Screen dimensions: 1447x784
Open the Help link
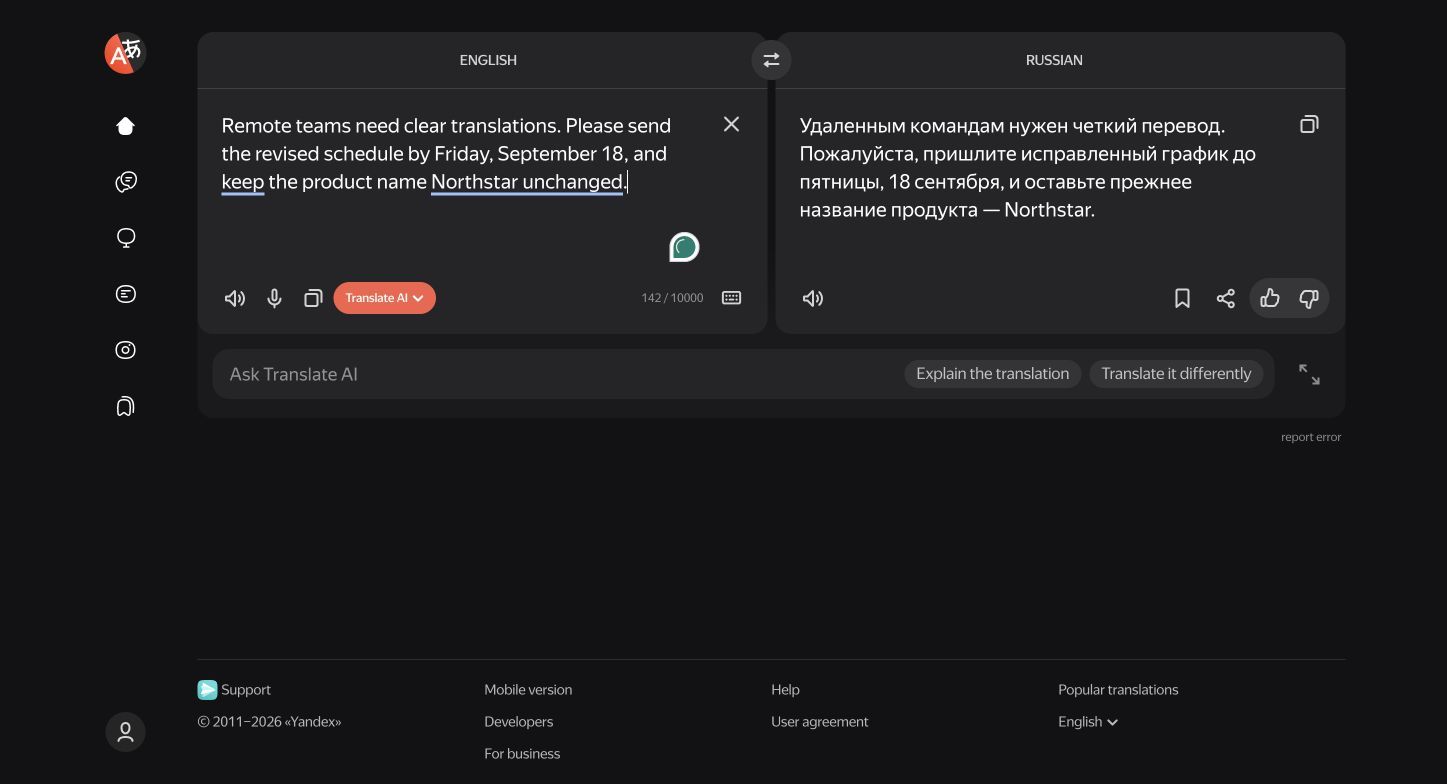coord(785,690)
